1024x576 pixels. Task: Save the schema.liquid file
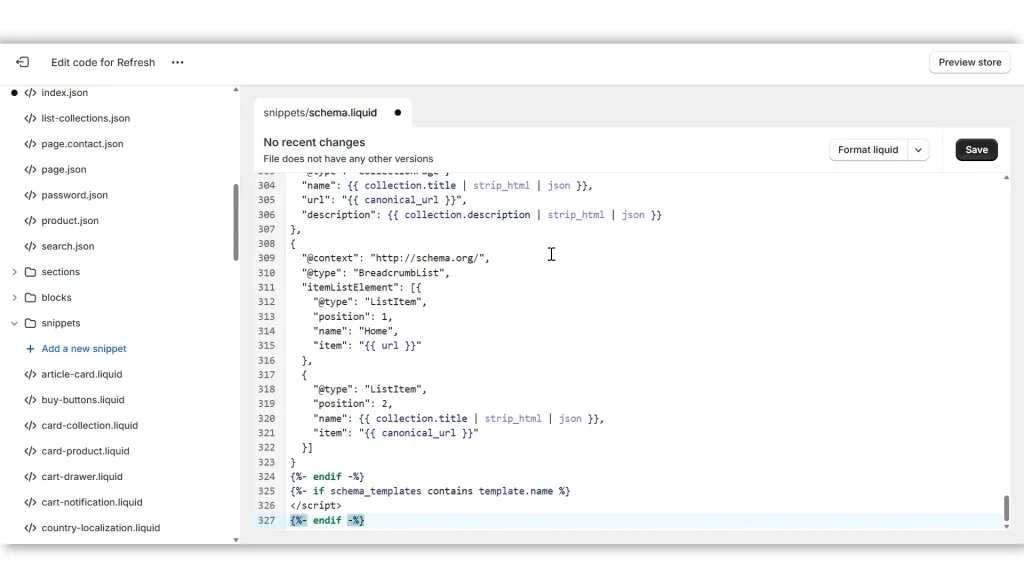coord(976,150)
